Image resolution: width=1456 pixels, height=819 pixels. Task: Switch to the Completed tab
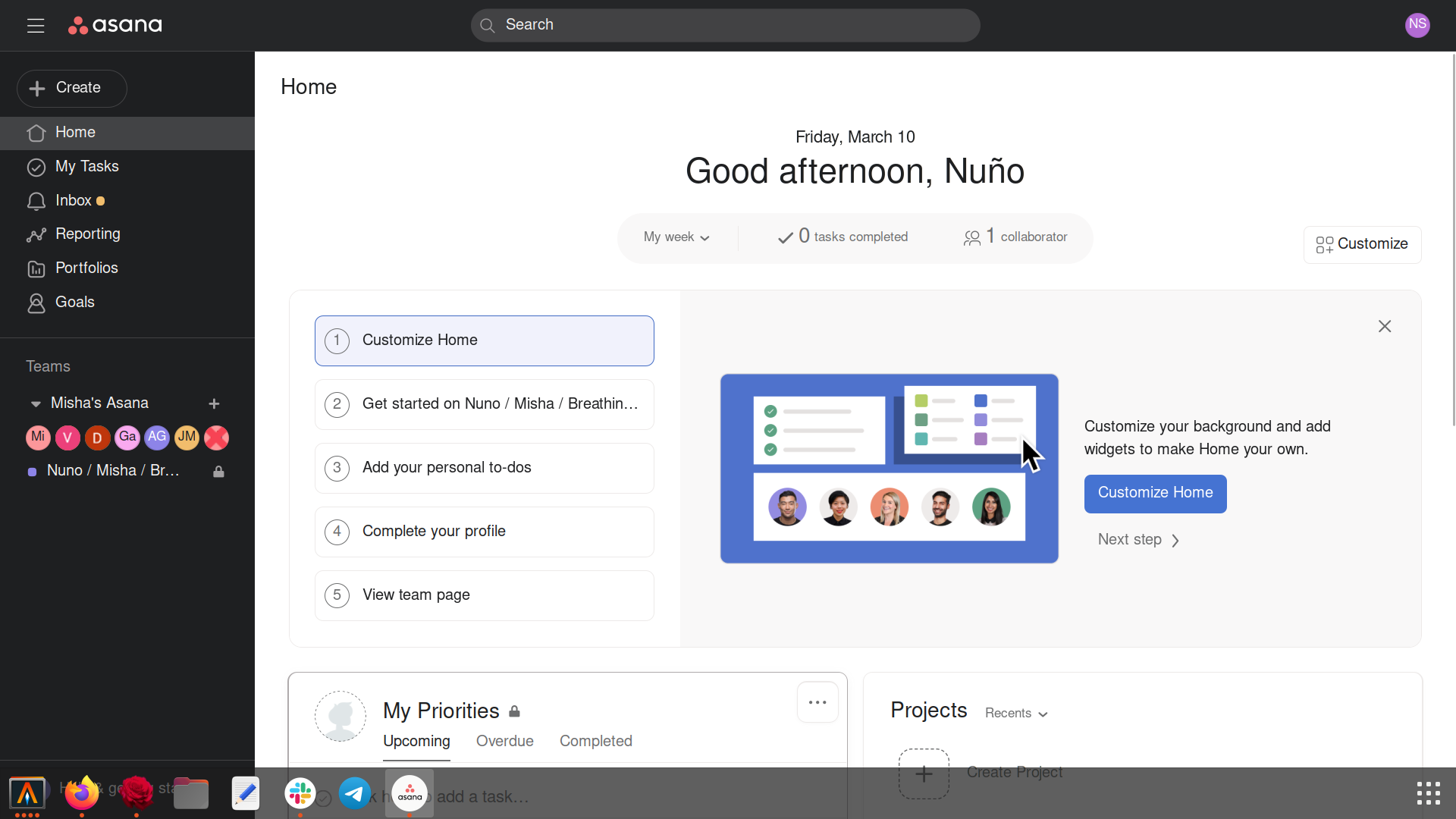pos(595,741)
